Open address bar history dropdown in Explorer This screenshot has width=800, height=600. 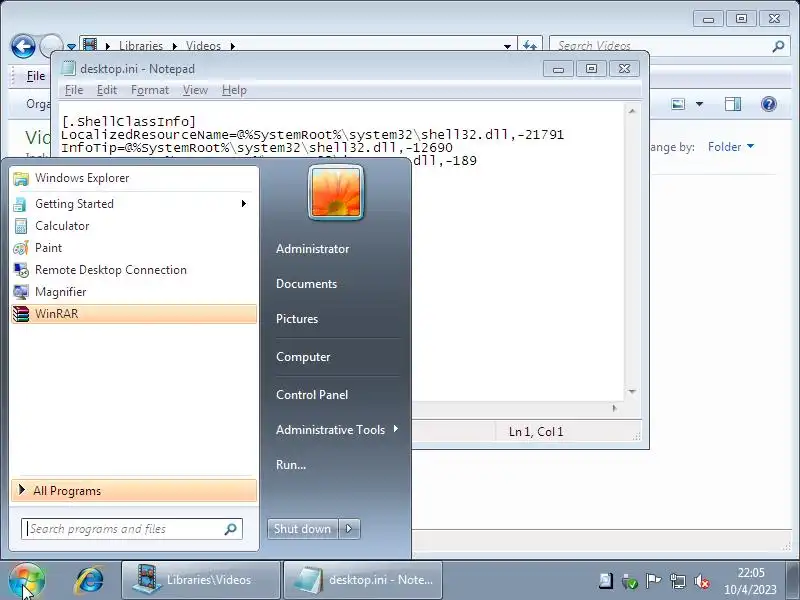pyautogui.click(x=507, y=46)
